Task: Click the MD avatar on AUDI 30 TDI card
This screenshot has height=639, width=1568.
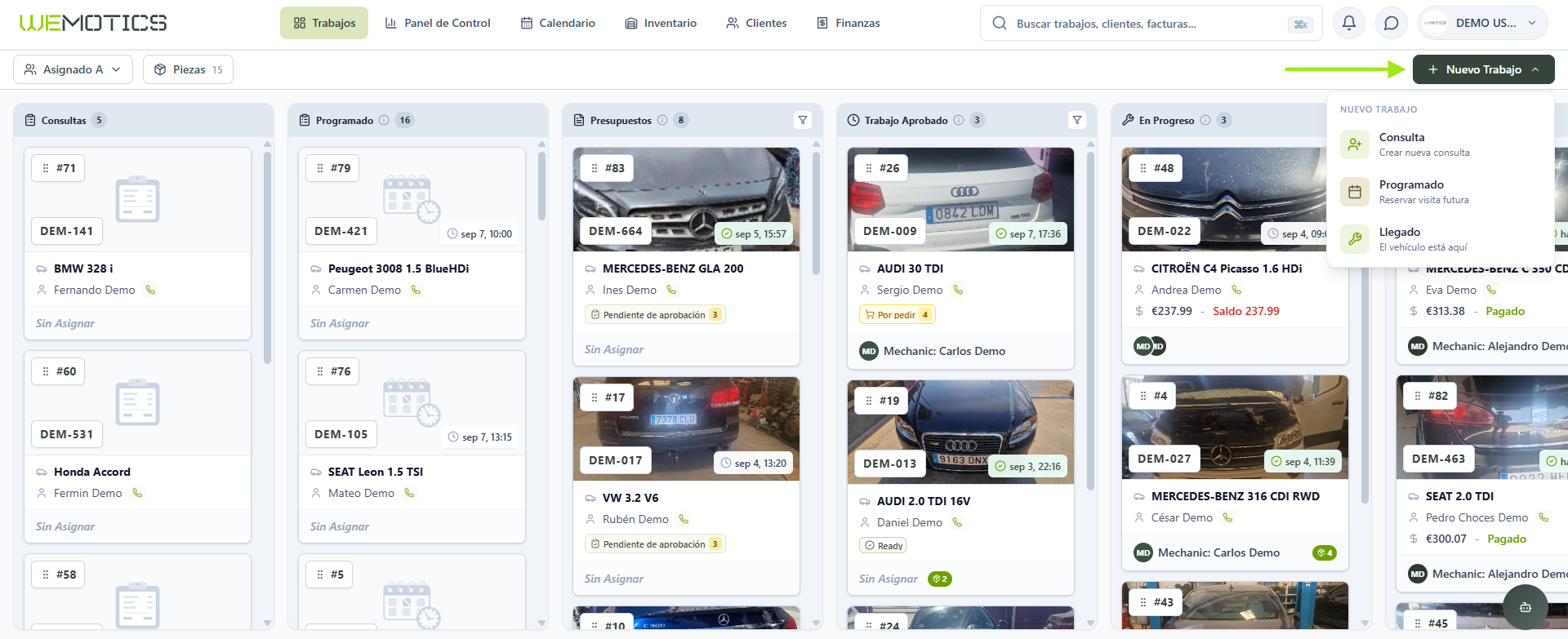Action: pyautogui.click(x=869, y=351)
